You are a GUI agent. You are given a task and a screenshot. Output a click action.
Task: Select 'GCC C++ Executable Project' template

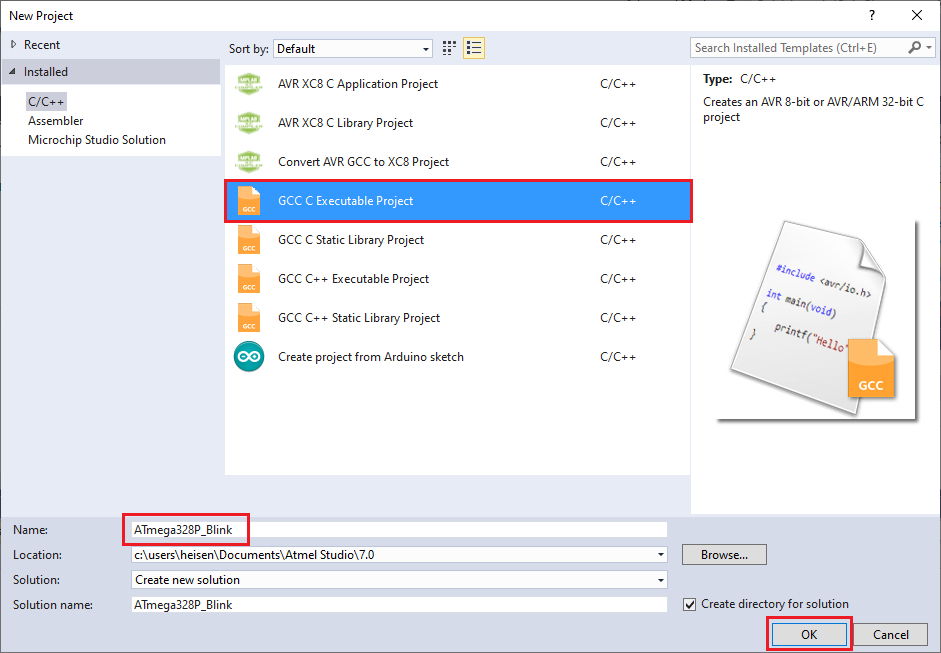click(x=457, y=279)
